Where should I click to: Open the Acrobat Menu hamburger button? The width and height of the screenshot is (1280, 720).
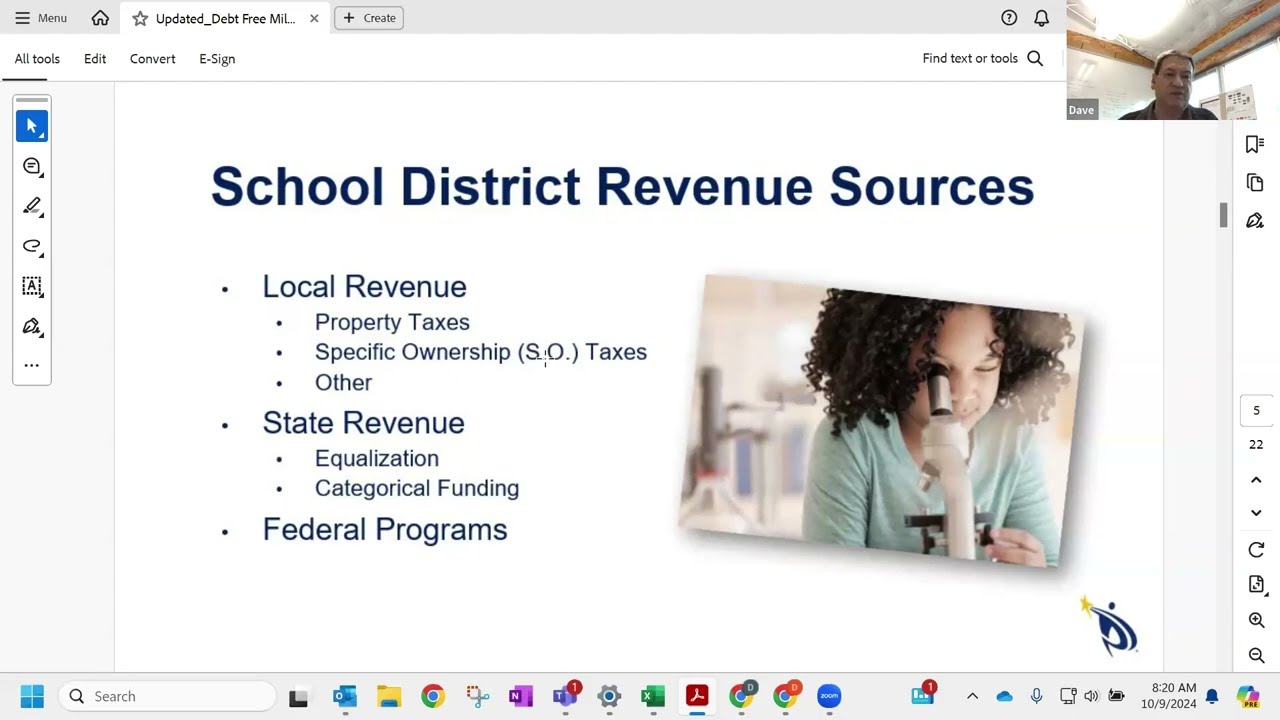point(41,18)
